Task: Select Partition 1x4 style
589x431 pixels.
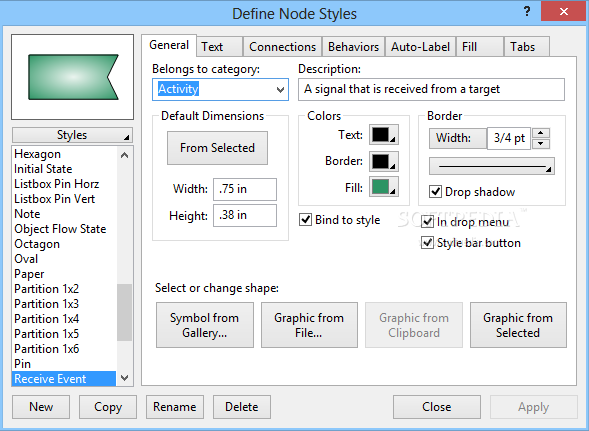Action: tap(64, 319)
